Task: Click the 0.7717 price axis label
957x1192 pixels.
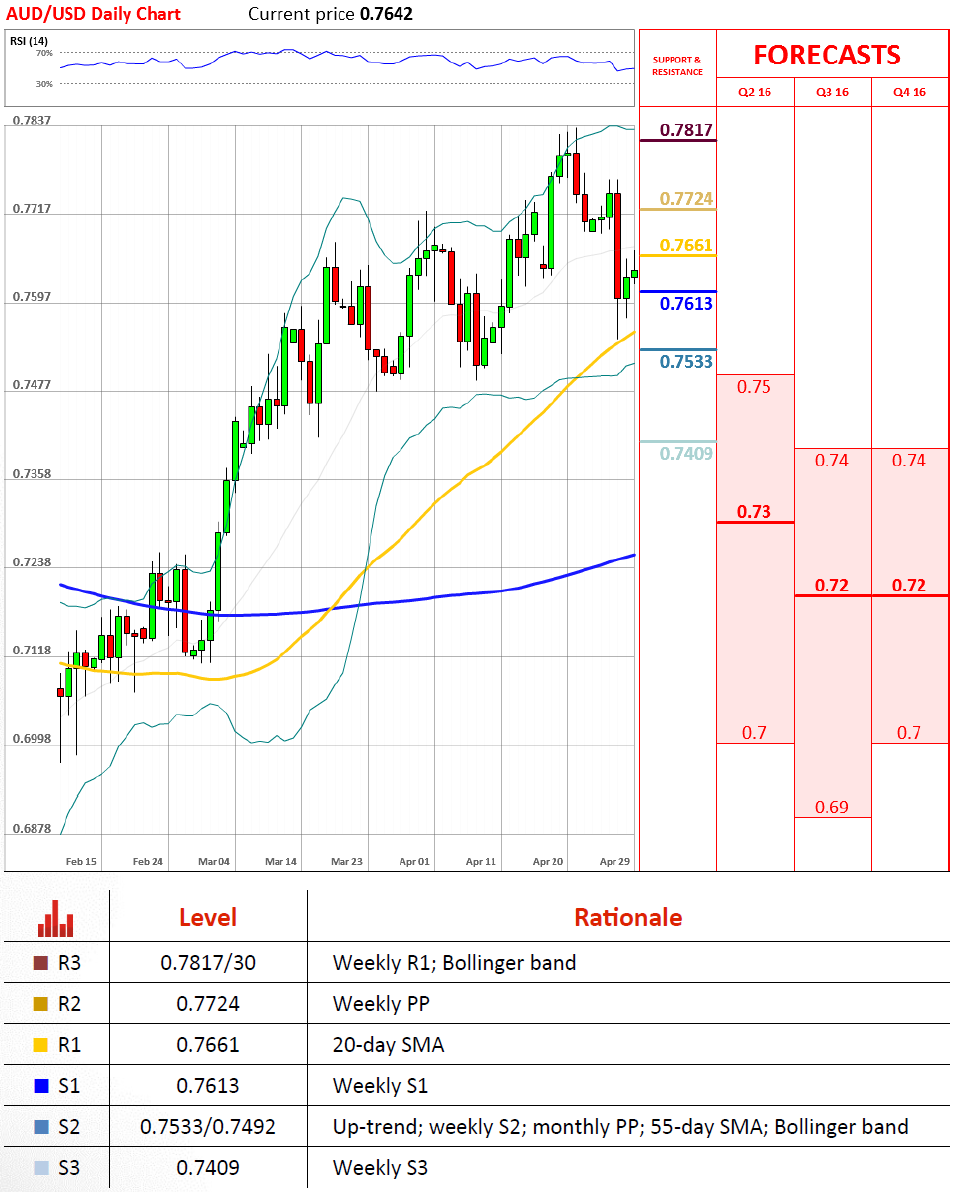Action: 32,209
